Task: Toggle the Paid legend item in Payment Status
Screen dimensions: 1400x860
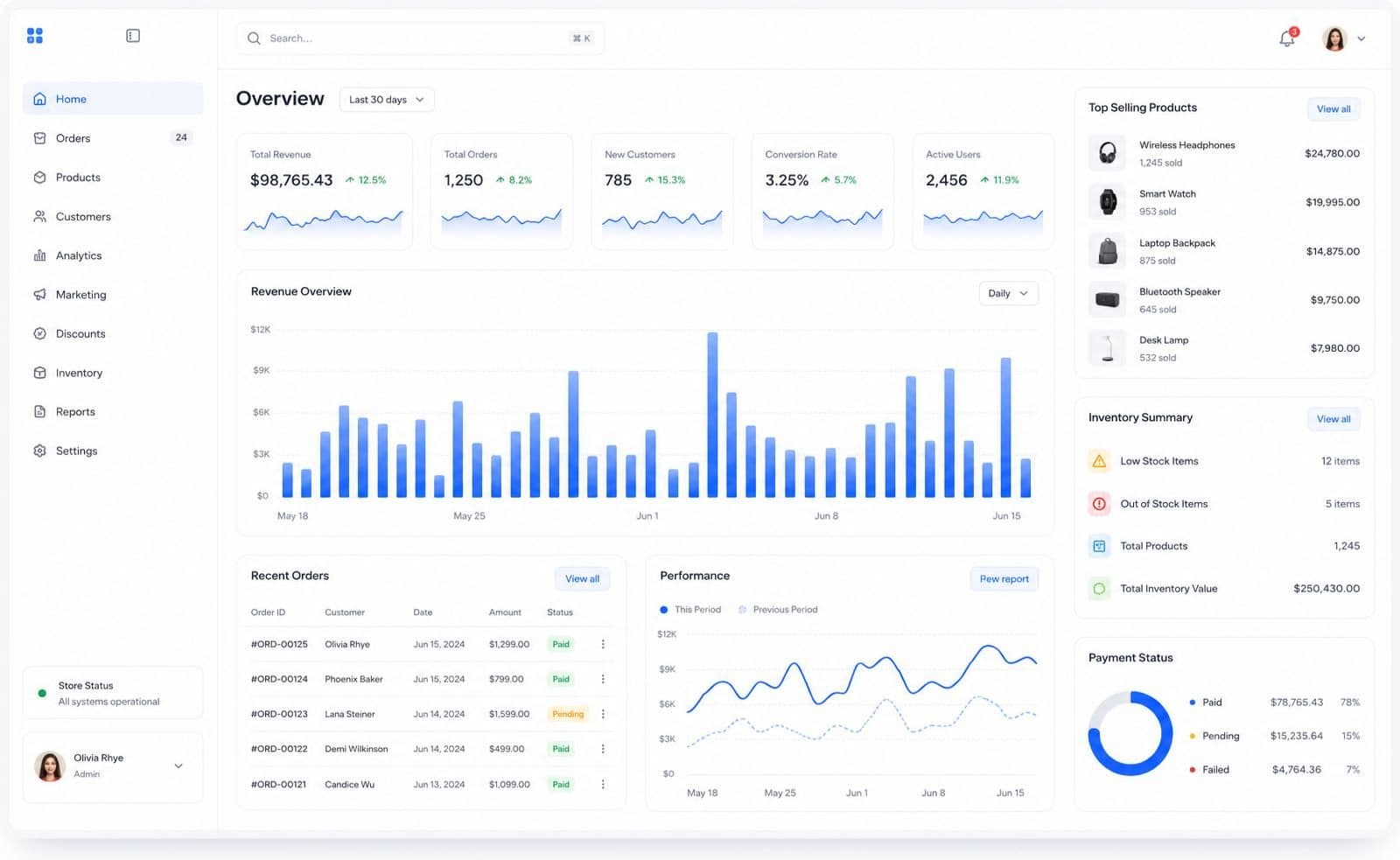Action: pos(1206,703)
